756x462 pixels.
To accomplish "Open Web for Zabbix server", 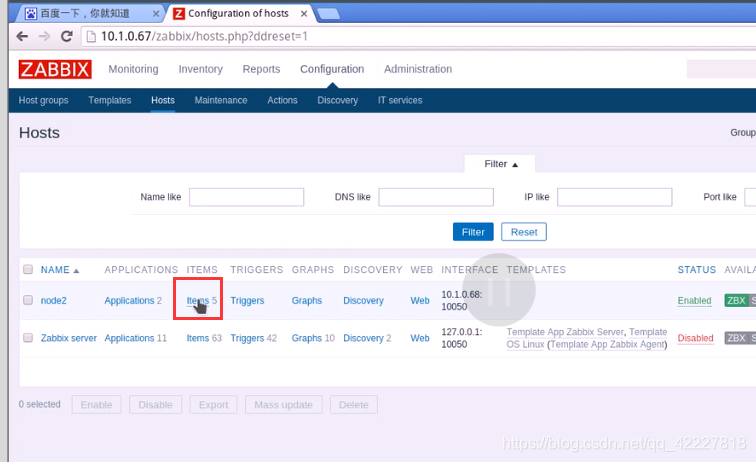I will tap(420, 338).
